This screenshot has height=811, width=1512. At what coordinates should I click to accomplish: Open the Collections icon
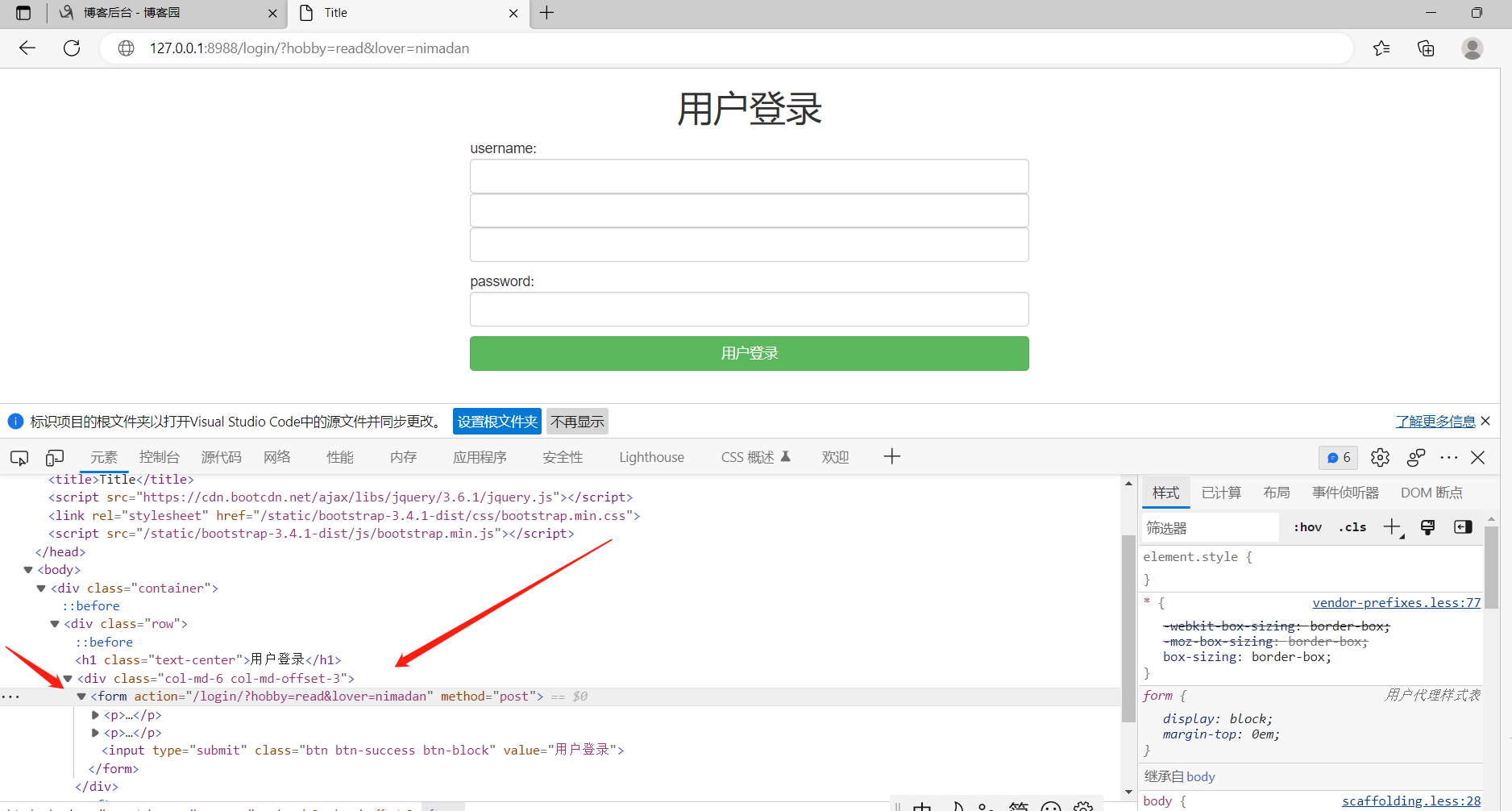click(x=1426, y=48)
